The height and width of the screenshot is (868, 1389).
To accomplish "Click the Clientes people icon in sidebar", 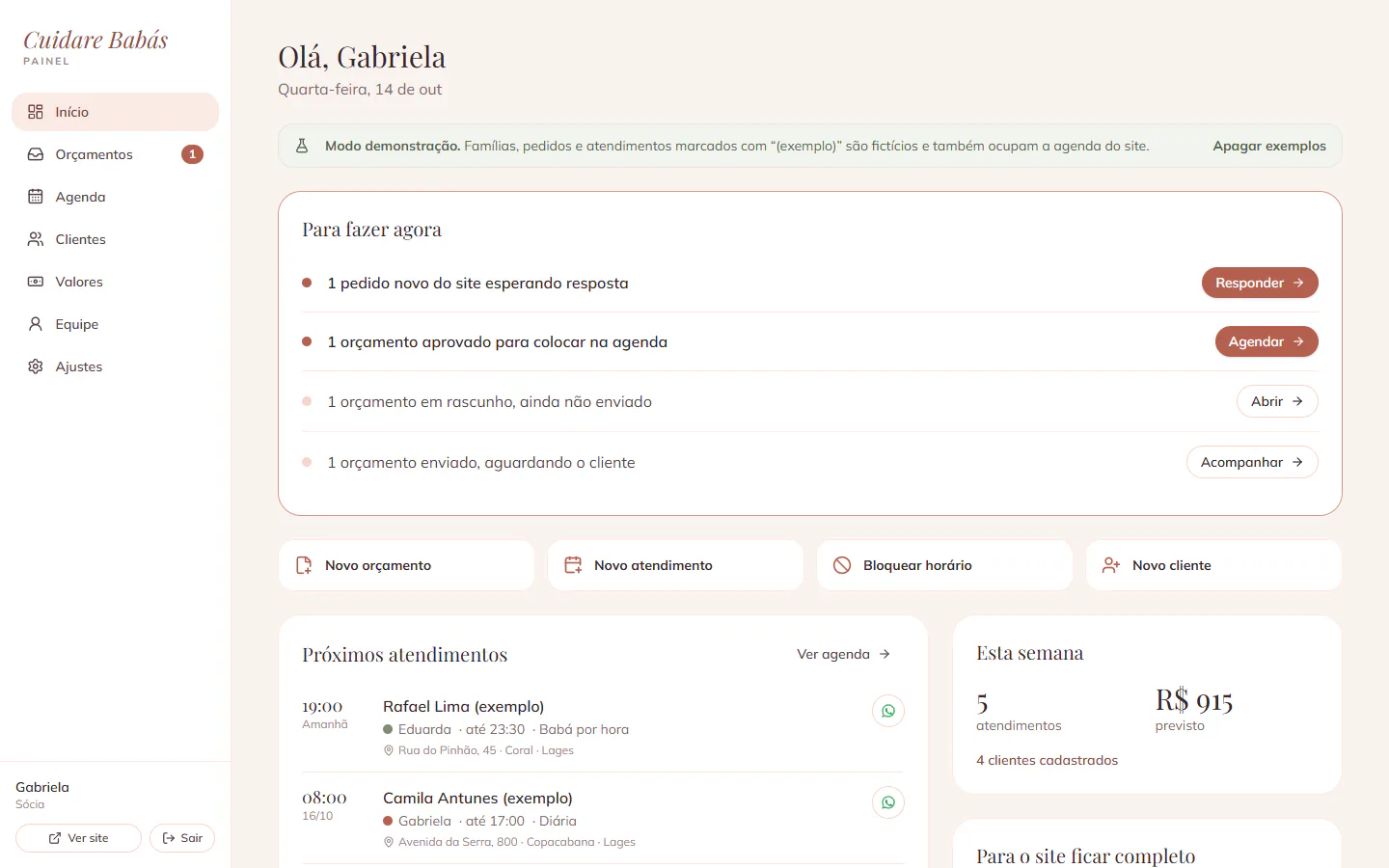I will (36, 239).
